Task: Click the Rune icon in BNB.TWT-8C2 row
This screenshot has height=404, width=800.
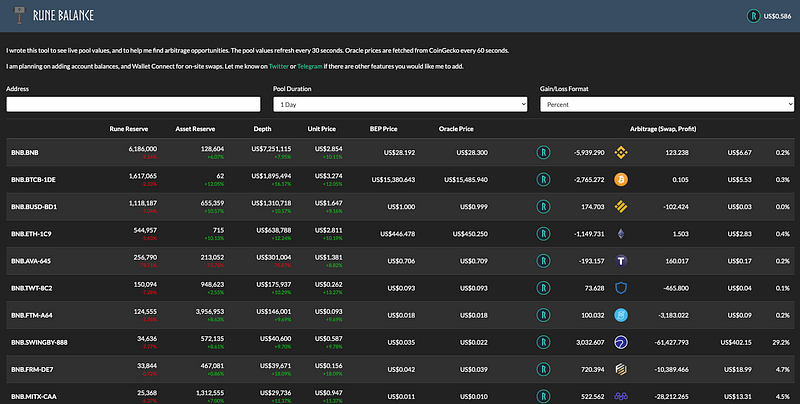Action: [543, 288]
